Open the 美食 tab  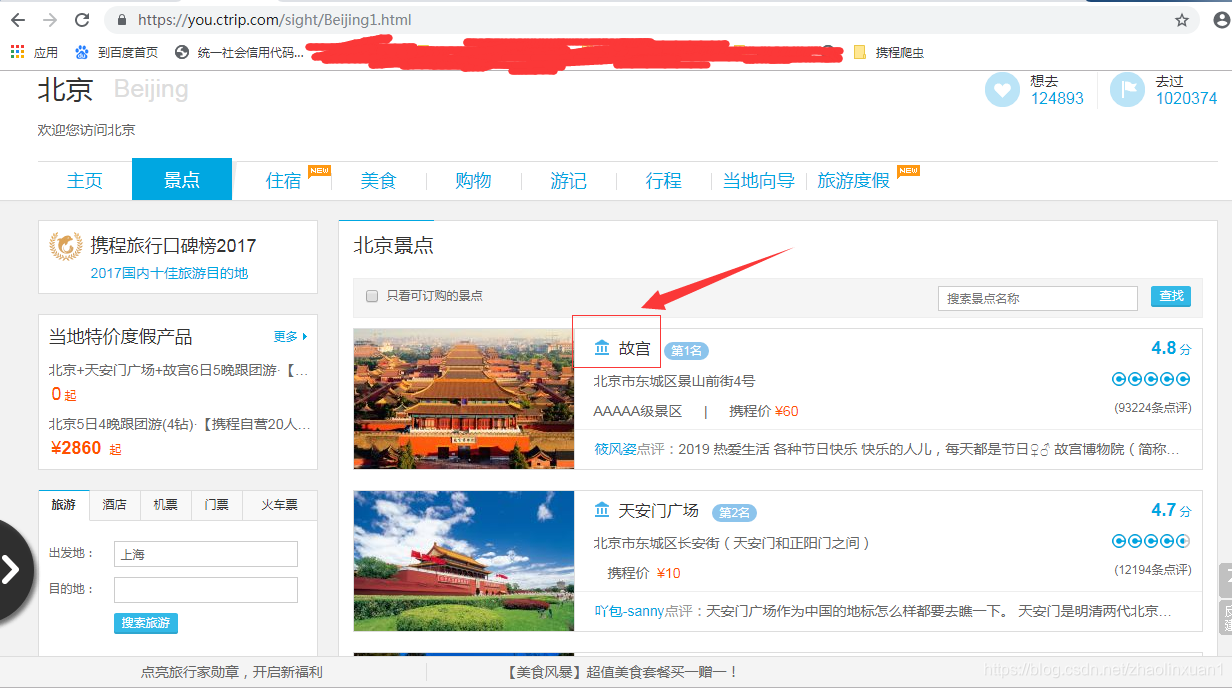(x=379, y=181)
